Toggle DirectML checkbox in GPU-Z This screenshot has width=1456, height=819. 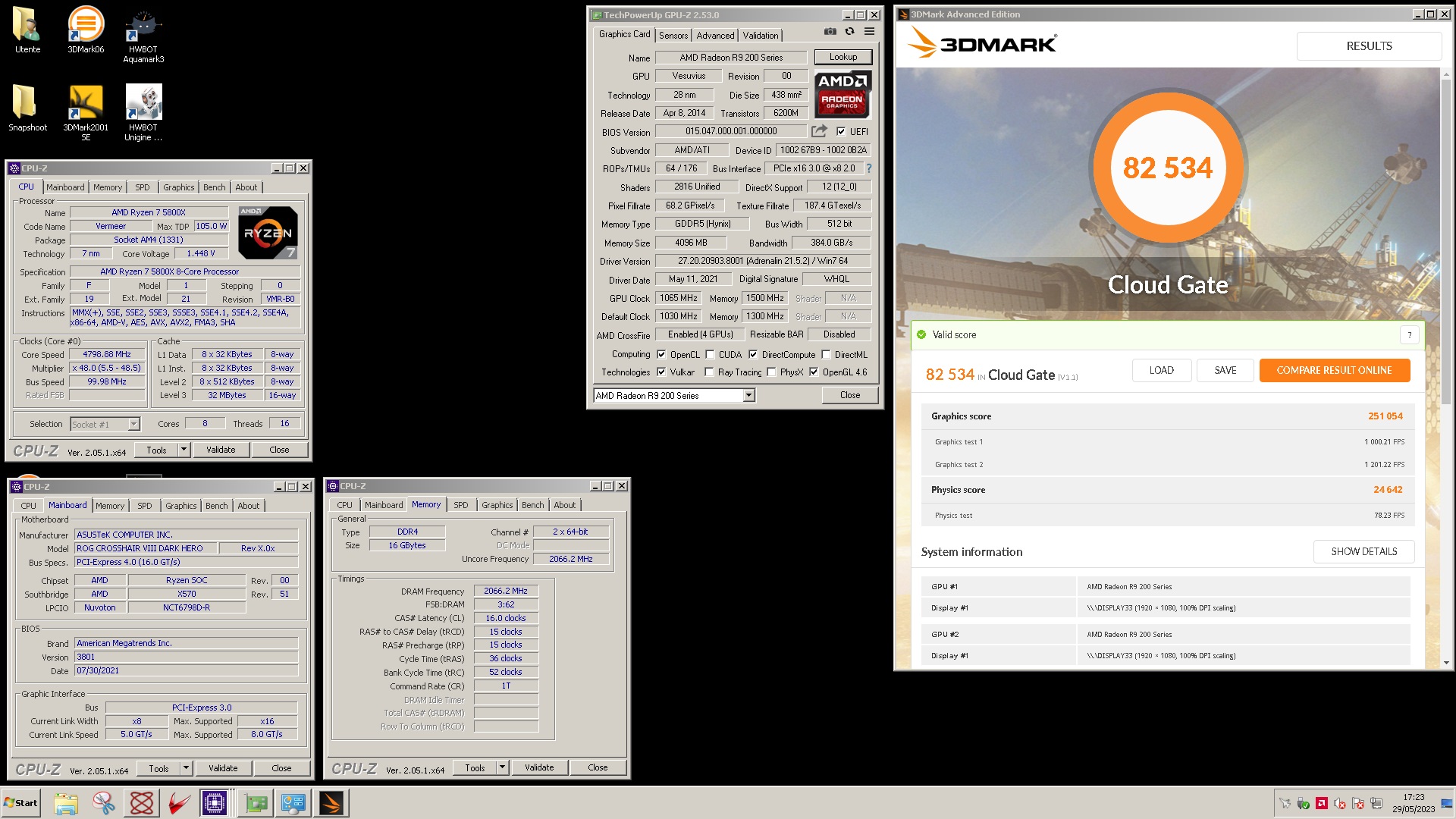click(826, 354)
